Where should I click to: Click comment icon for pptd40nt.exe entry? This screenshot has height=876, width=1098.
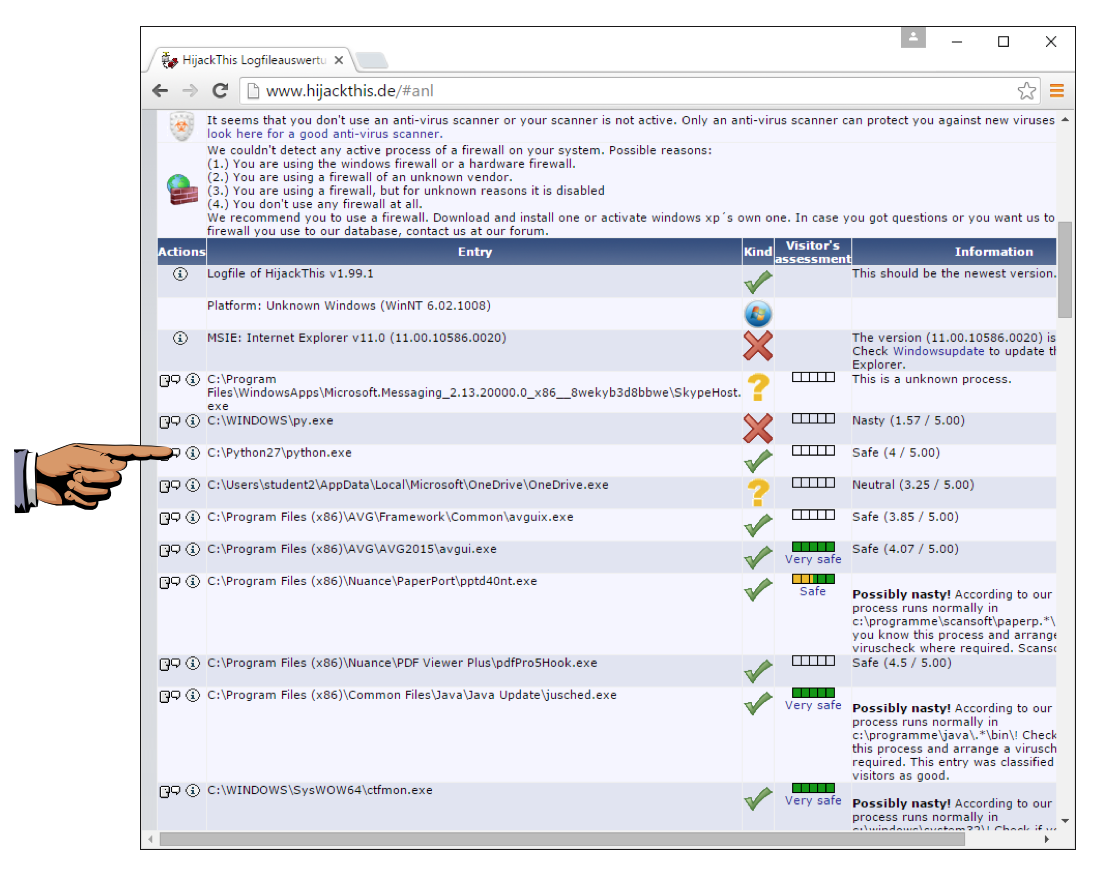(x=169, y=583)
